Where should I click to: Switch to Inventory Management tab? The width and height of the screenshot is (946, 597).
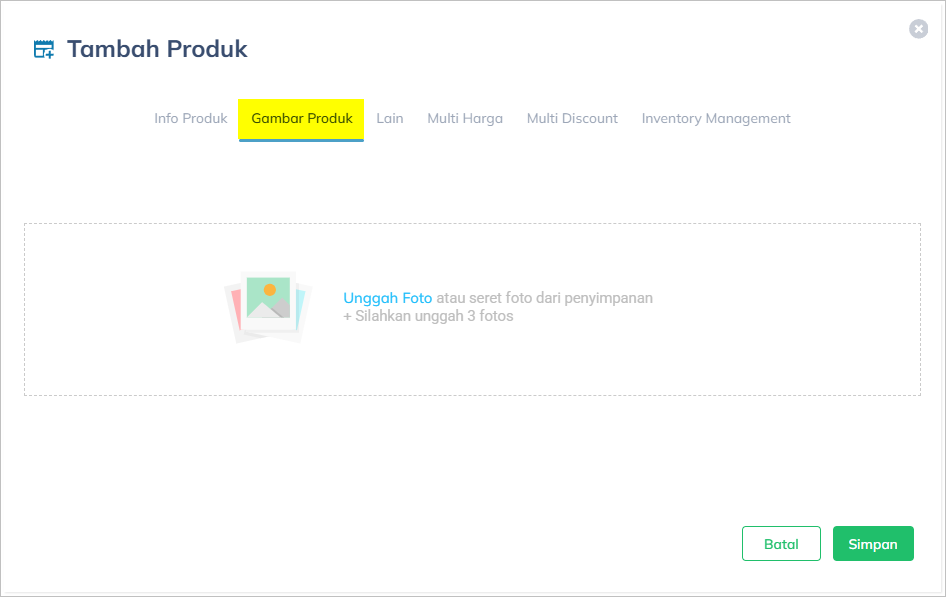pos(716,118)
